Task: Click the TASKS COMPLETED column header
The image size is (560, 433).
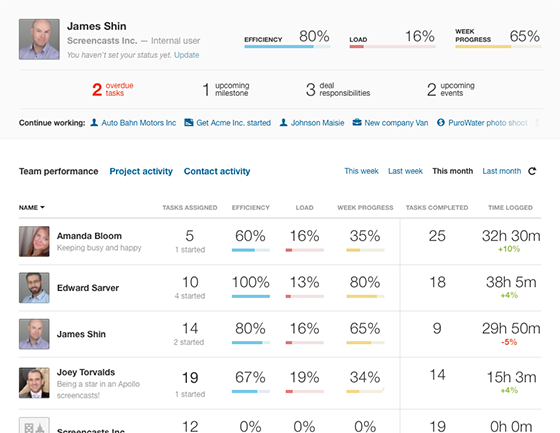Action: pyautogui.click(x=437, y=208)
